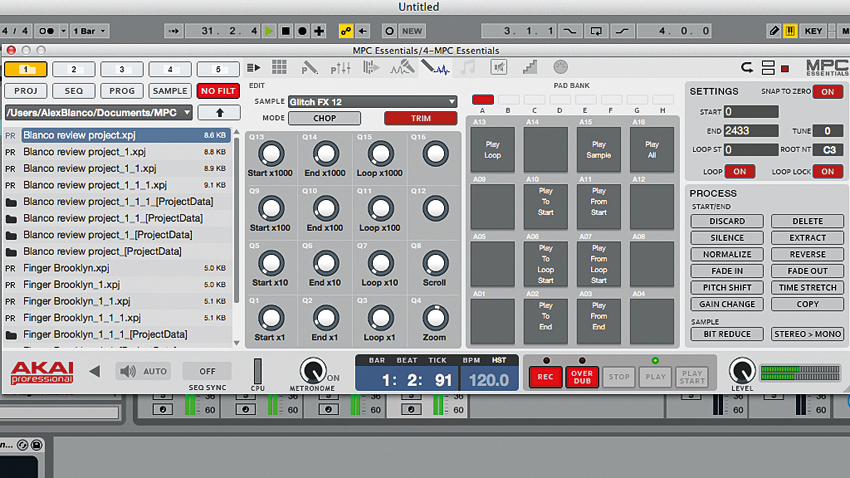Click the greyed music note icon
Viewport: 850px width, 478px height.
[x=467, y=67]
